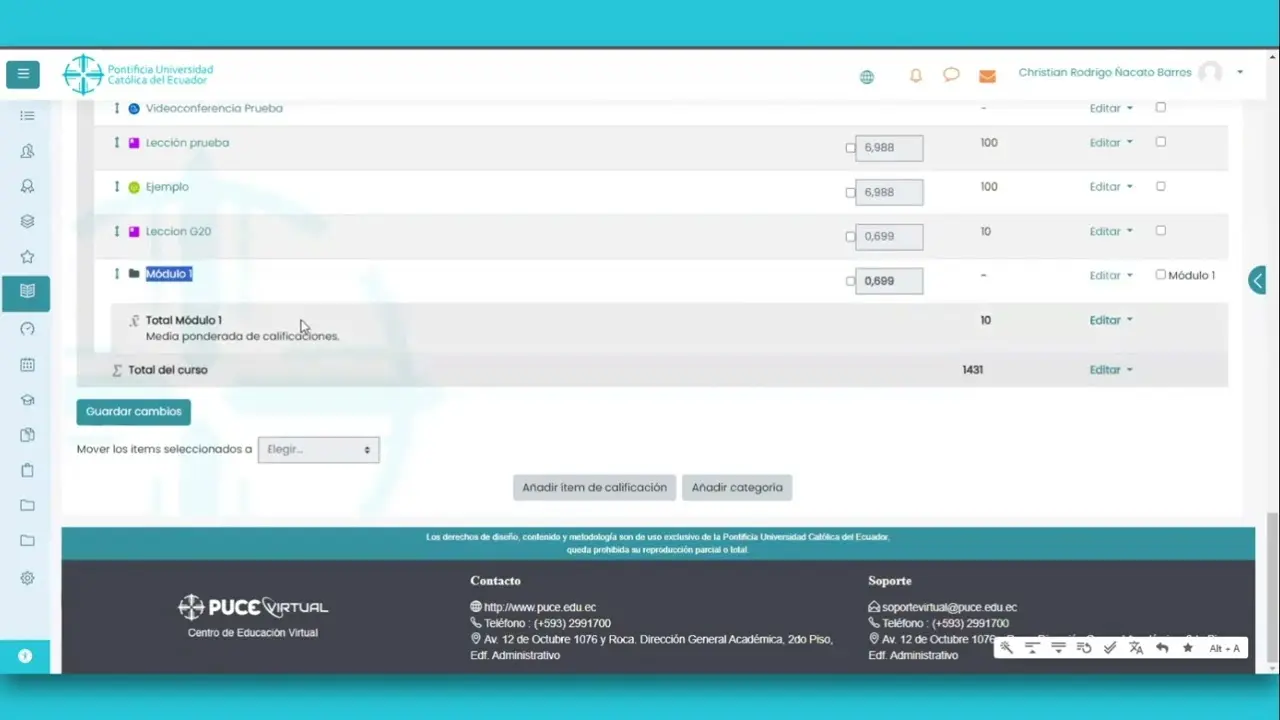
Task: Open the settings gear icon in sidebar
Action: coord(27,578)
